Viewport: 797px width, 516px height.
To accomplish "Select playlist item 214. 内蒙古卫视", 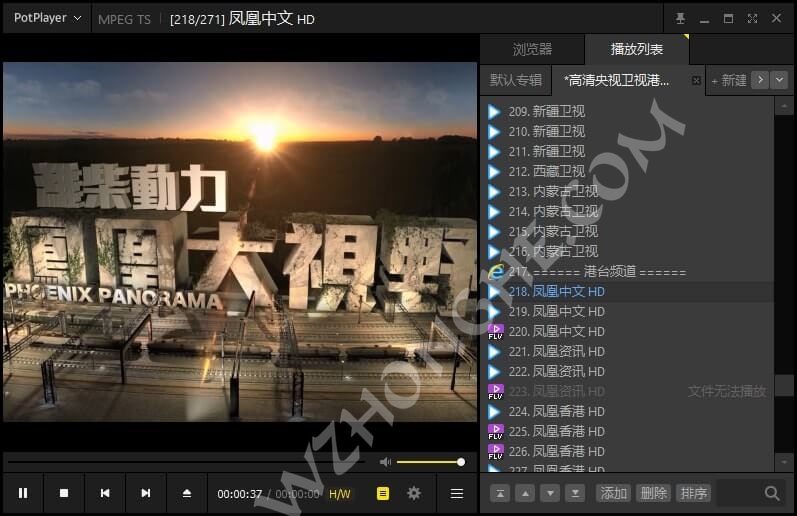I will (629, 211).
